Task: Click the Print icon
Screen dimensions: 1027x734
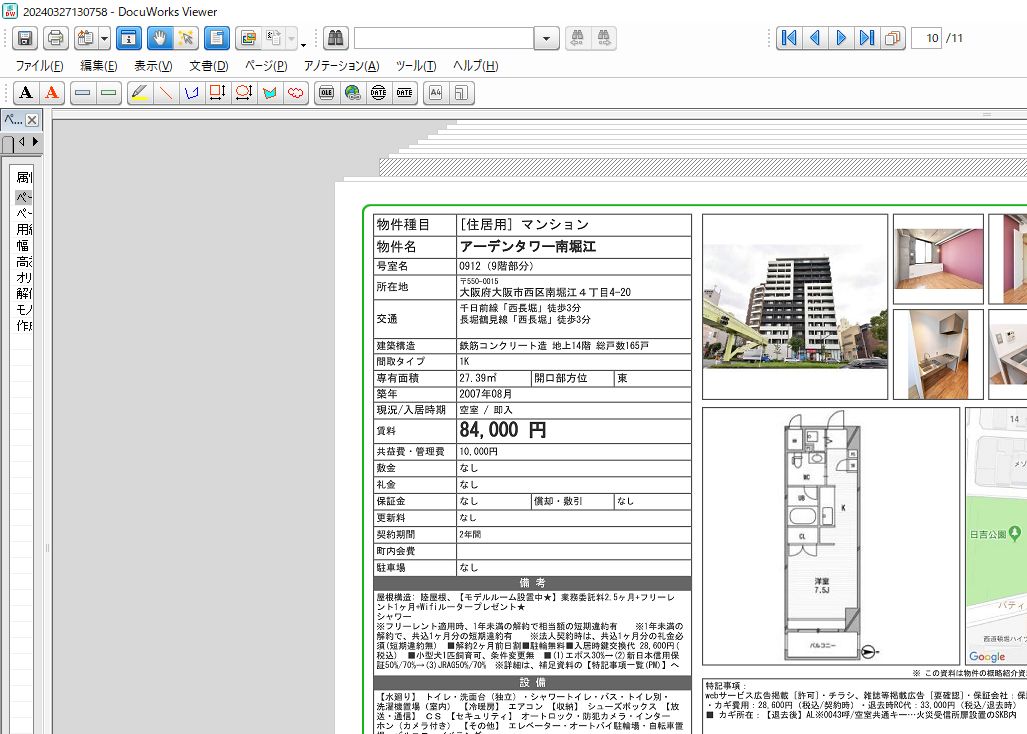Action: click(56, 38)
